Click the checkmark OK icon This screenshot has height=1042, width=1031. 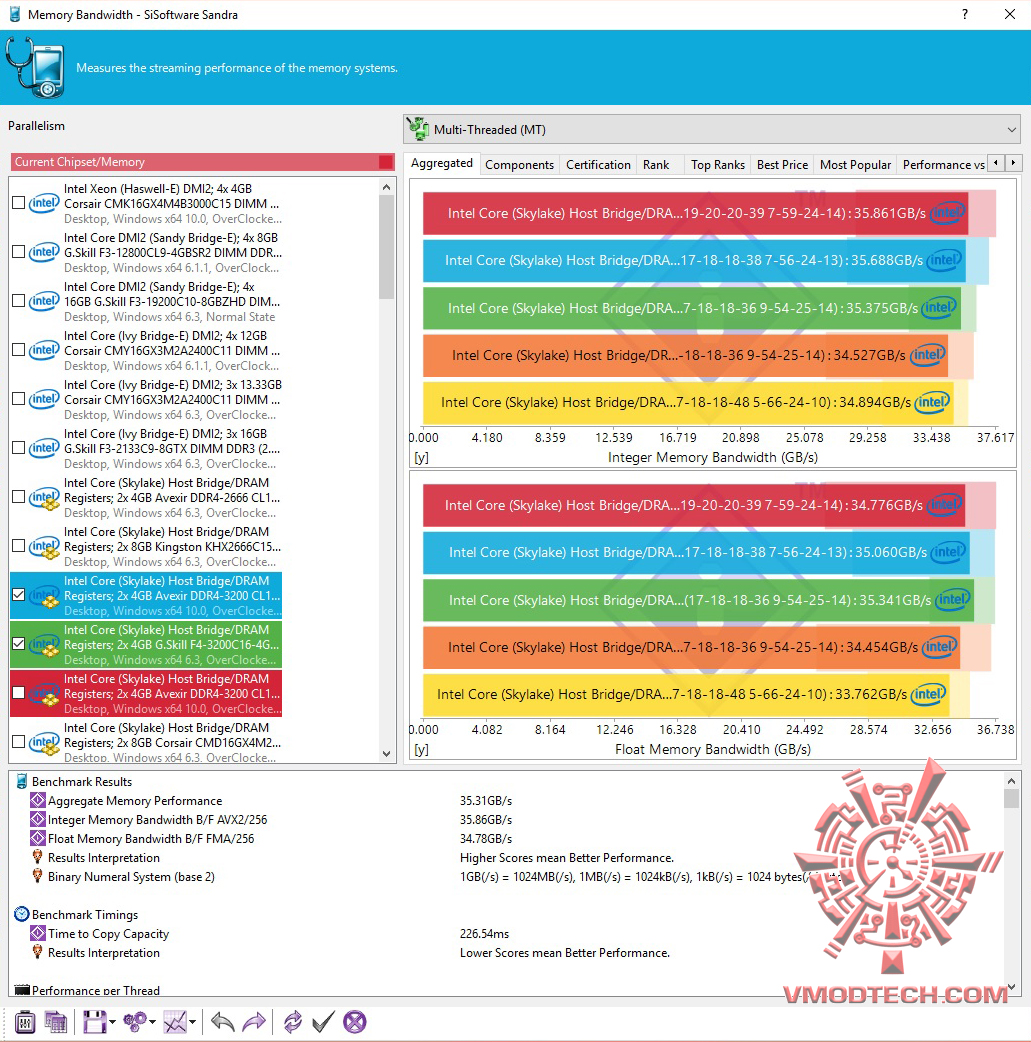(x=323, y=1021)
